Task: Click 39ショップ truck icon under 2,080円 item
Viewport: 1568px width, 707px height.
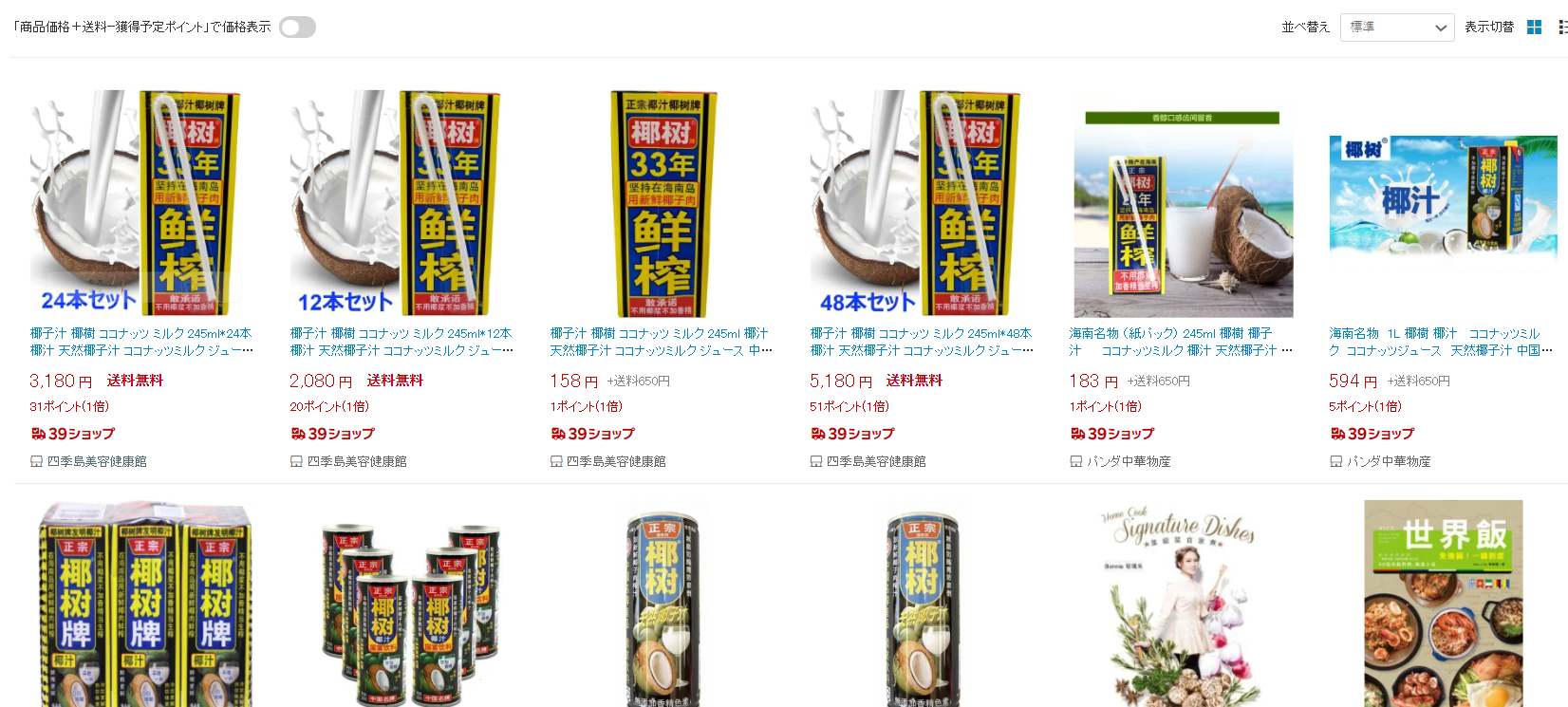Action: point(298,434)
